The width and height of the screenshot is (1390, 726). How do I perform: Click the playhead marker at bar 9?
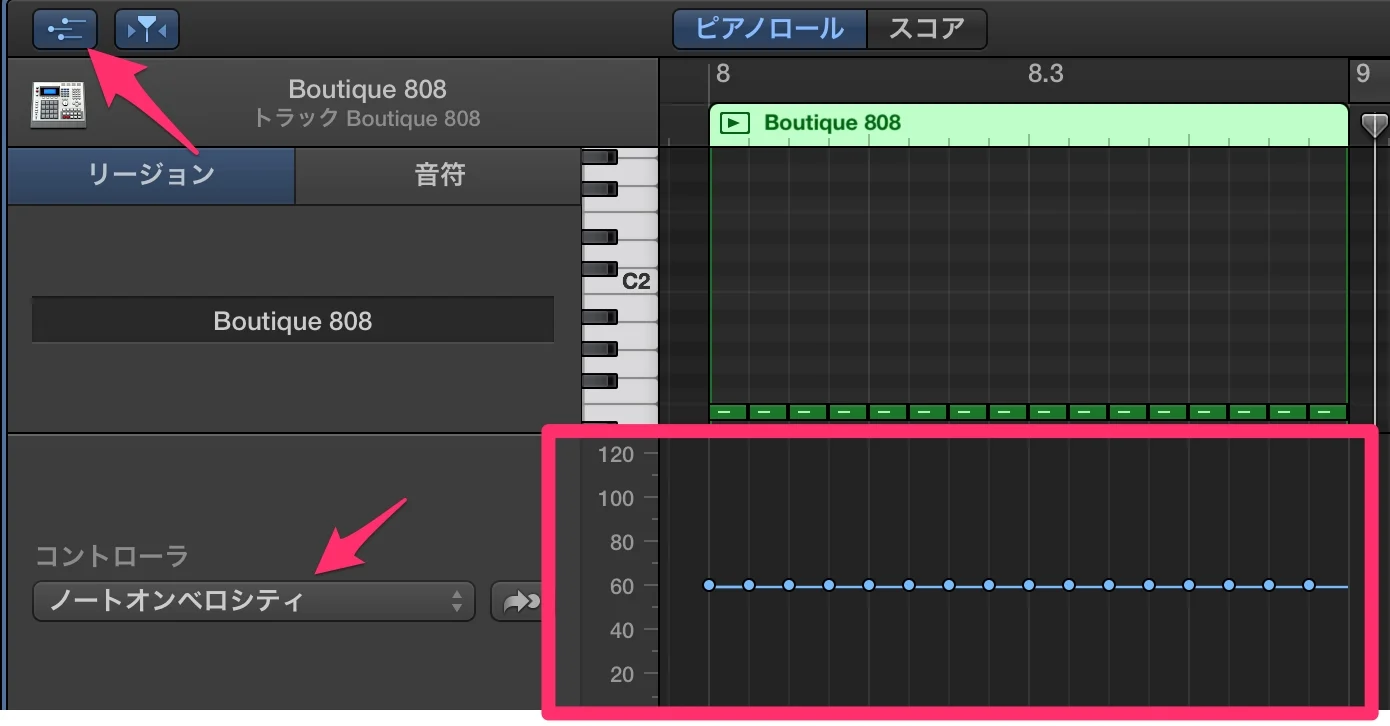[1374, 125]
